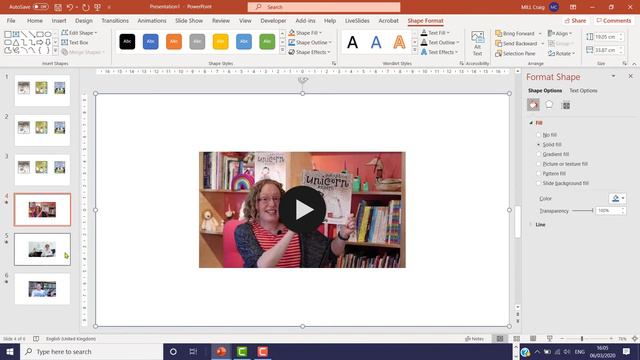Select slide 6 thumbnail

(x=42, y=289)
